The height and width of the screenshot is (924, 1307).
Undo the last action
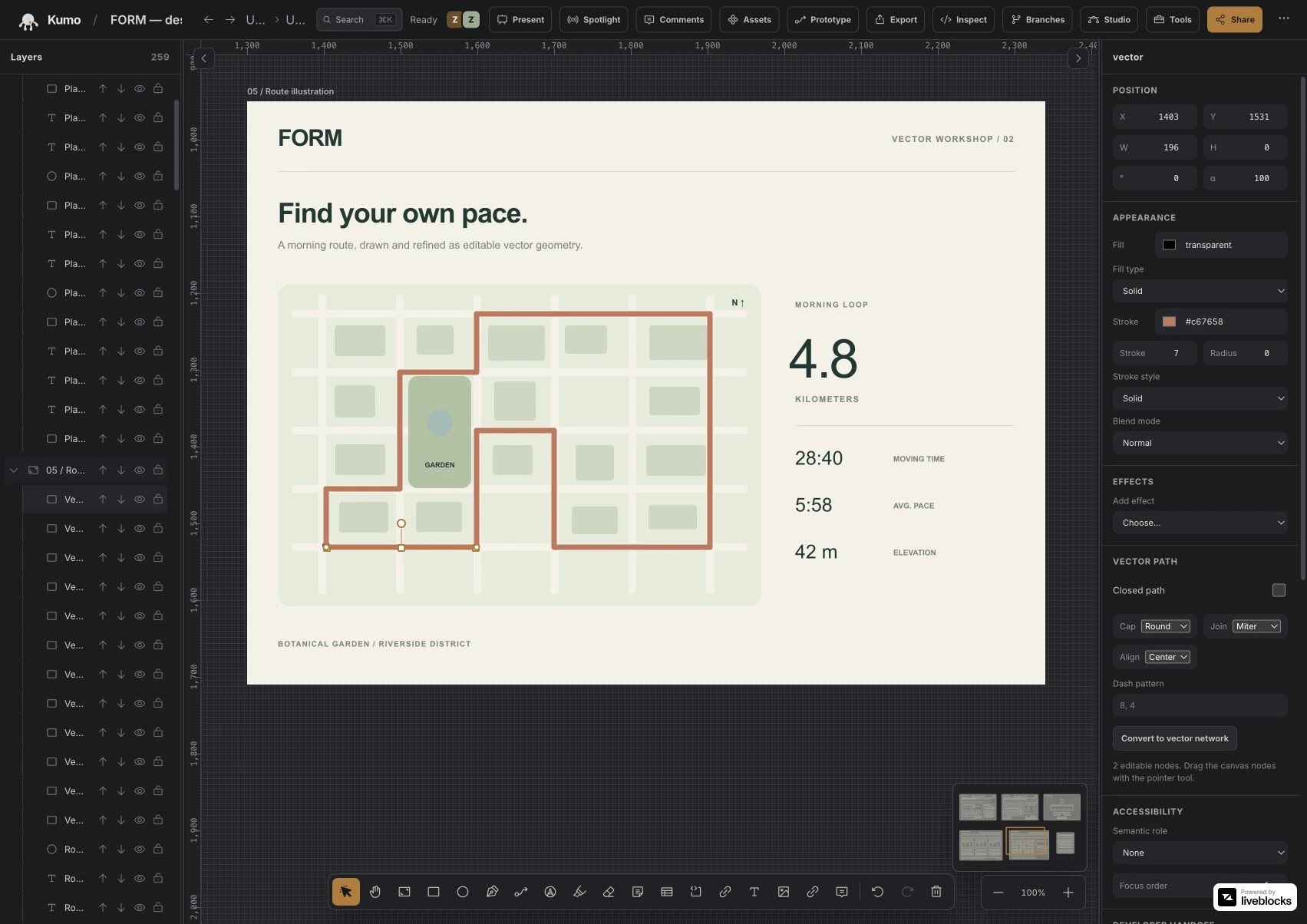[877, 892]
